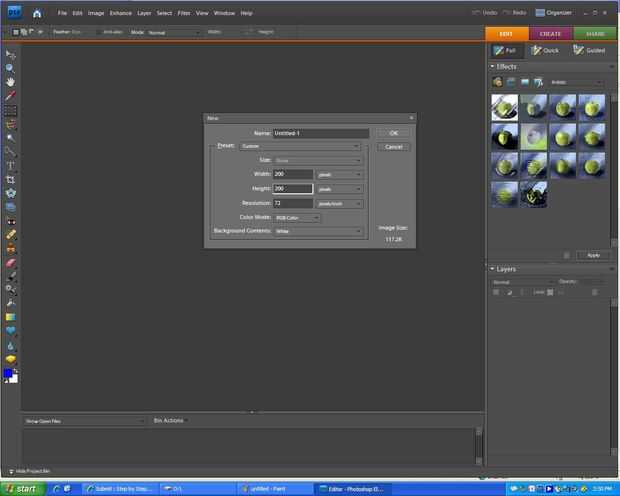Click the white background color swatch
This screenshot has width=620, height=496.
tap(14, 379)
